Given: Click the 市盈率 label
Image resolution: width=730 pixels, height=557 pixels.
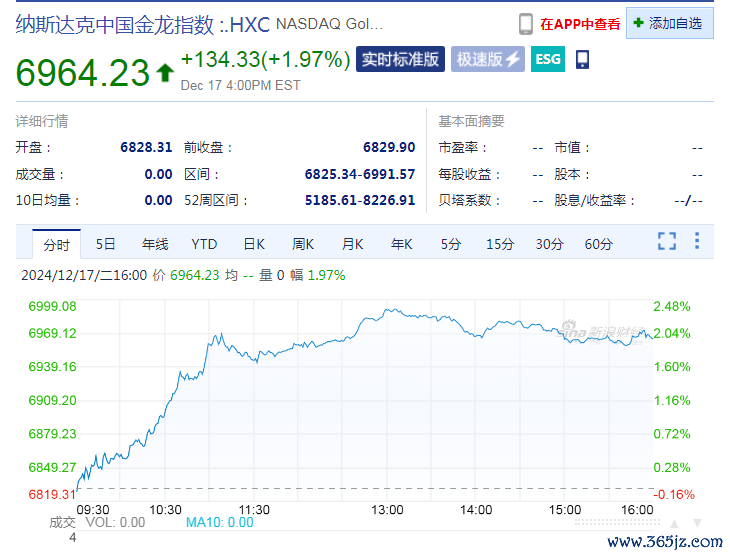Looking at the screenshot, I should (x=463, y=148).
